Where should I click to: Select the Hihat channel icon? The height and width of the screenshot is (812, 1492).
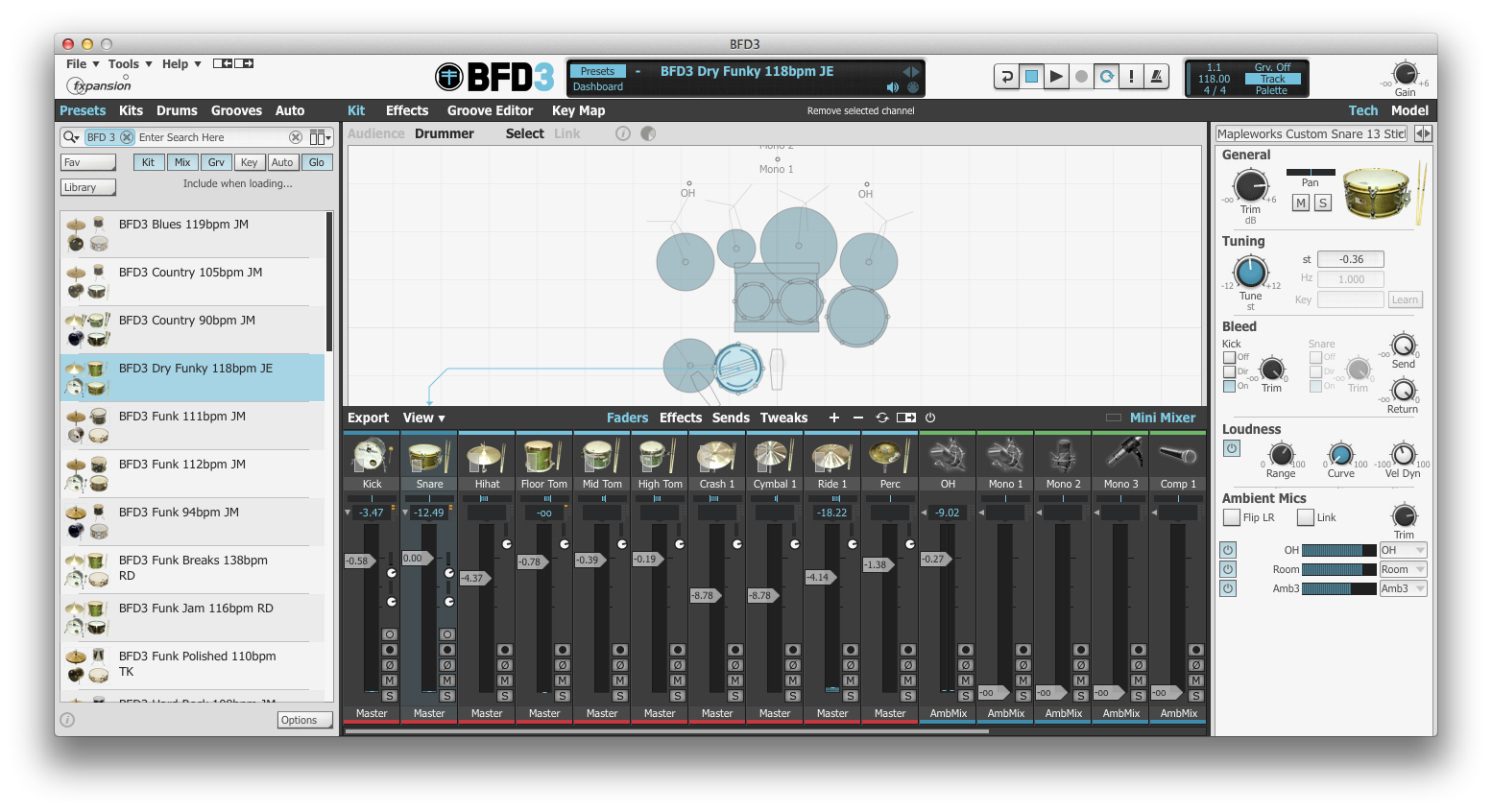[487, 455]
